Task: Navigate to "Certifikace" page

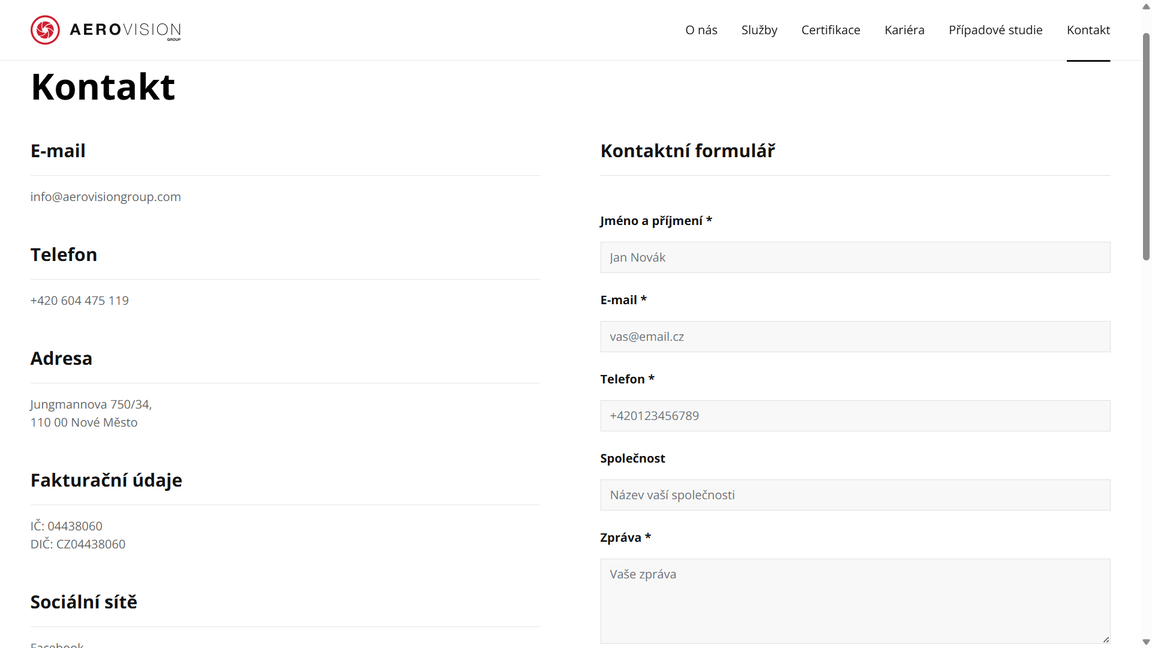Action: [830, 29]
